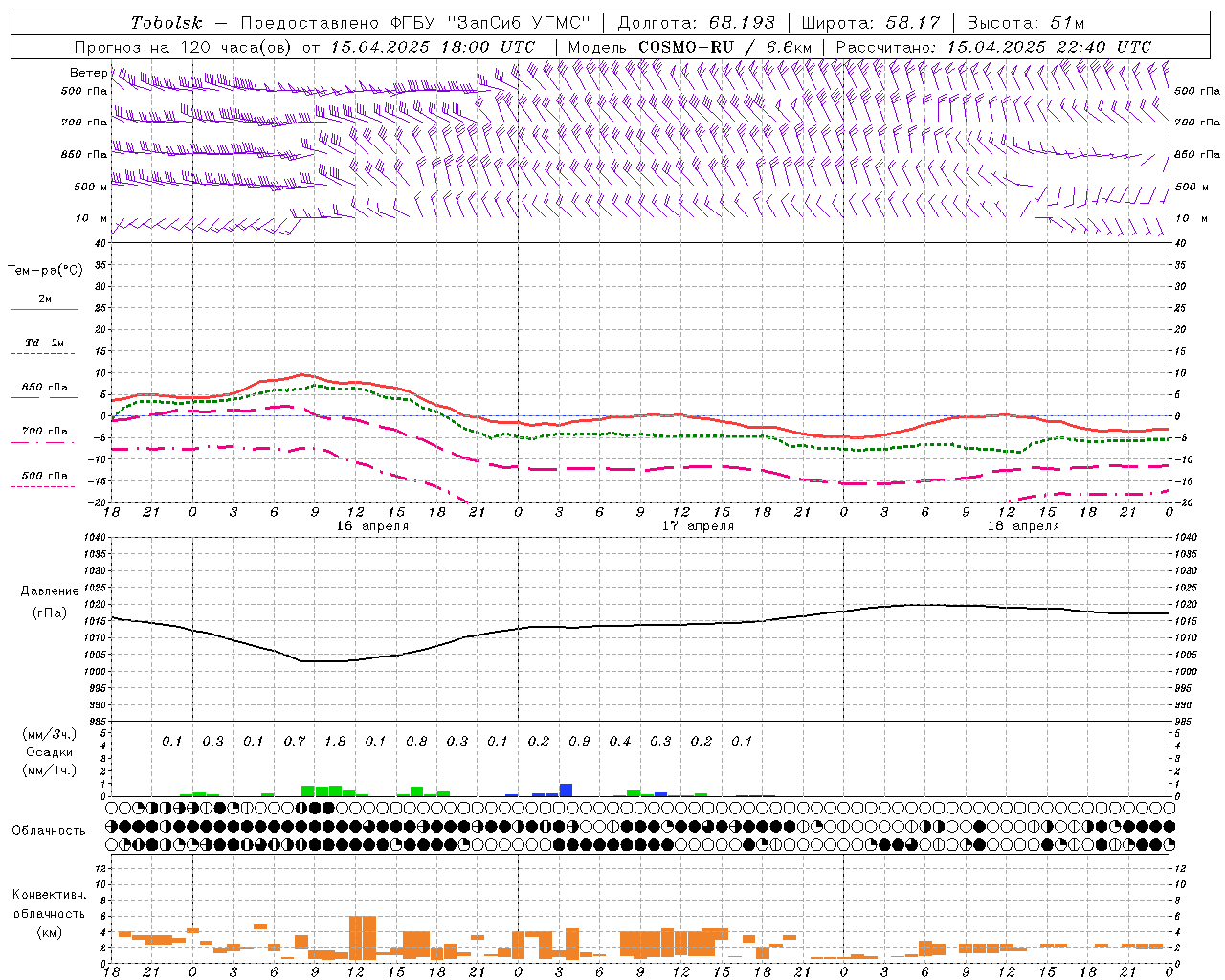The height and width of the screenshot is (980, 1225).
Task: Click the Td 2м dew point legend entry
Action: (44, 343)
